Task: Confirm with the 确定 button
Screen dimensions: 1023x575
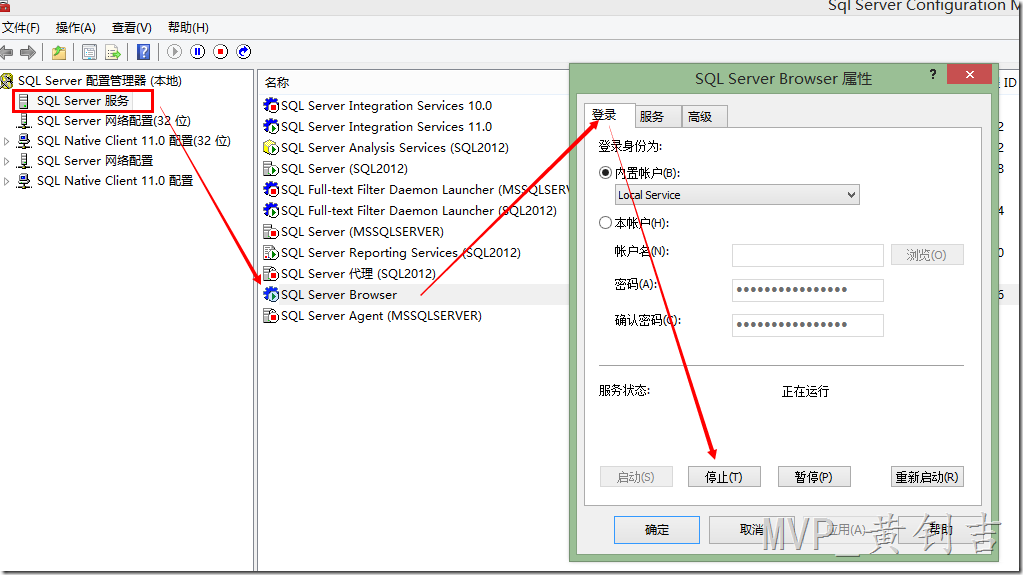Action: click(x=657, y=530)
